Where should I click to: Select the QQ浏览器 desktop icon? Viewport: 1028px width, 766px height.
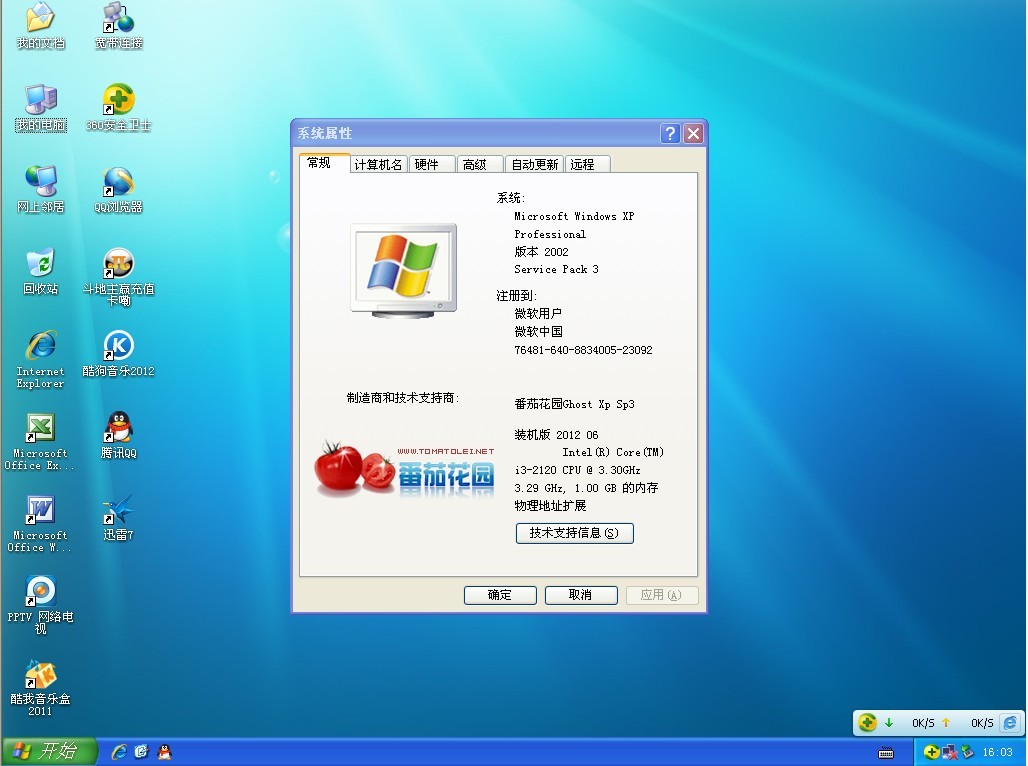pyautogui.click(x=119, y=182)
